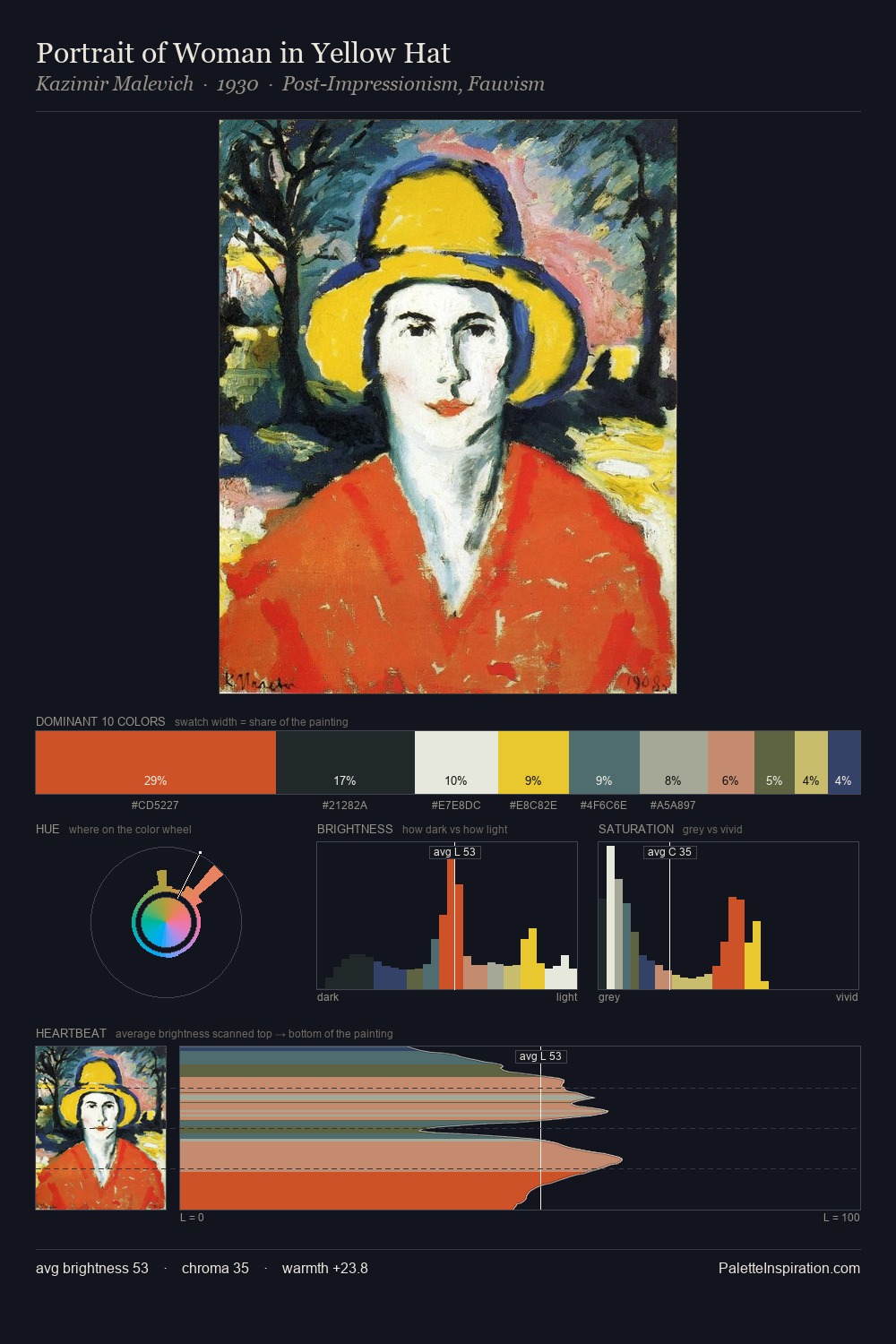Viewport: 896px width, 1344px height.
Task: Click the DOMINANT 10 COLORS heading
Action: point(100,721)
